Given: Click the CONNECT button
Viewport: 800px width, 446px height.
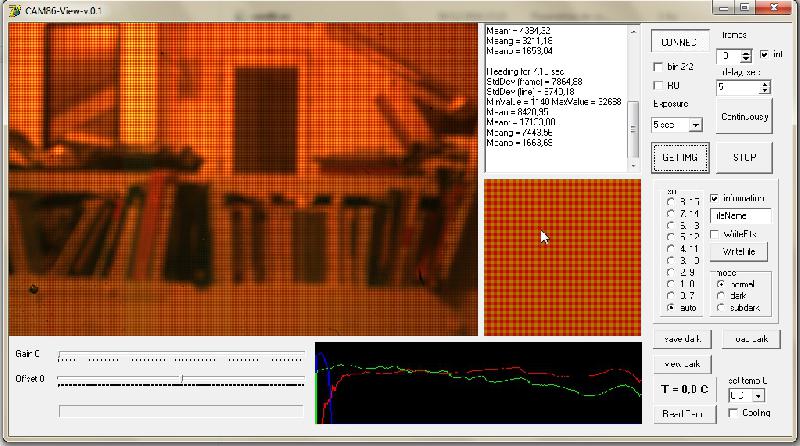Looking at the screenshot, I should pyautogui.click(x=680, y=41).
